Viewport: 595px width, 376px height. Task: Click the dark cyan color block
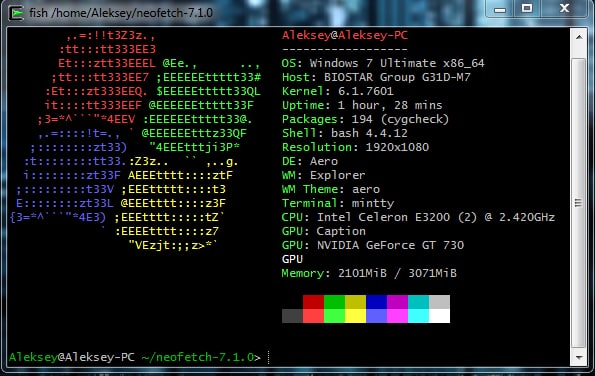click(x=419, y=302)
